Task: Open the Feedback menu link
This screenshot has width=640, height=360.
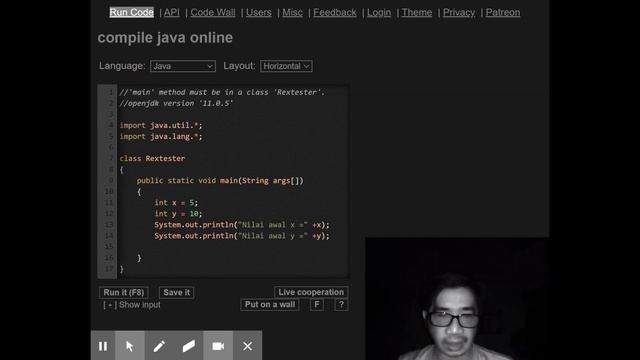Action: pos(335,13)
